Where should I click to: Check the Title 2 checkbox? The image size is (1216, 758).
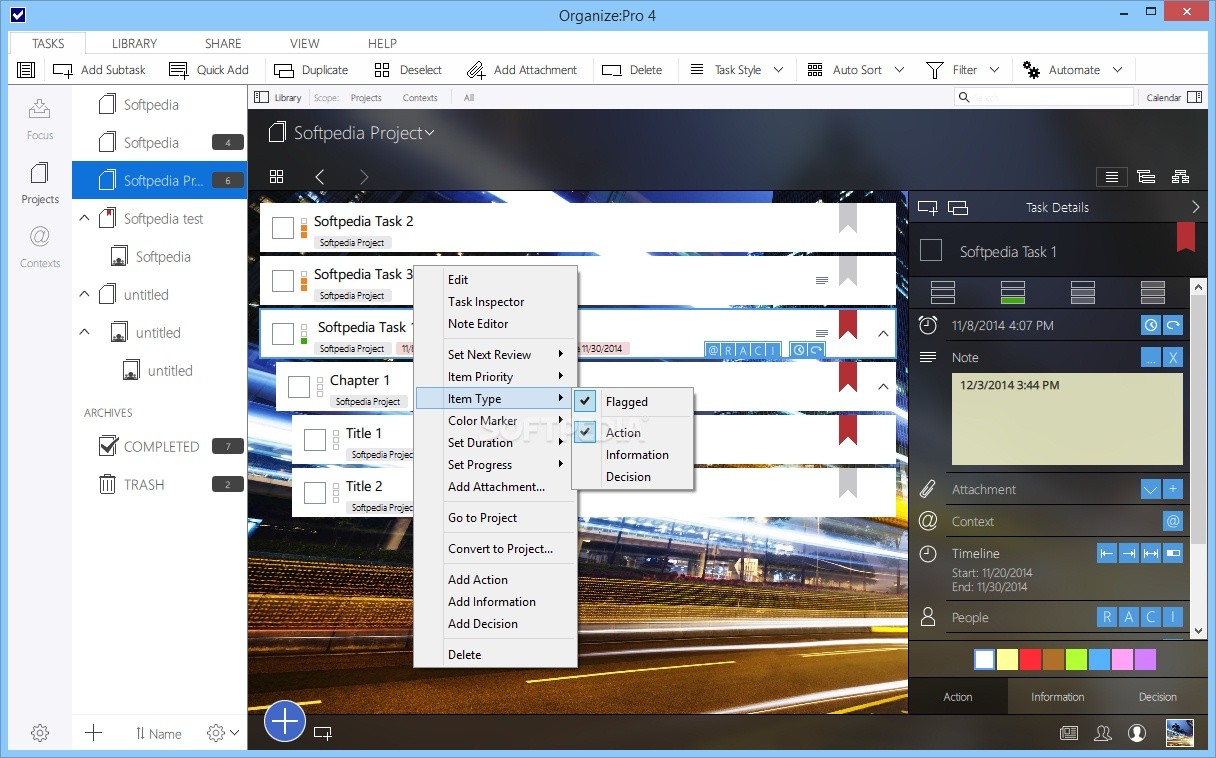click(x=315, y=493)
